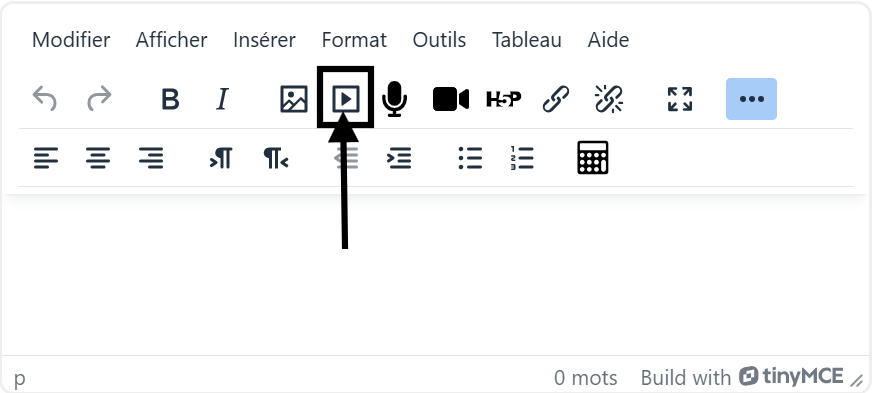Remove link with broken chain icon
Screen dimensions: 872x393
(x=608, y=100)
